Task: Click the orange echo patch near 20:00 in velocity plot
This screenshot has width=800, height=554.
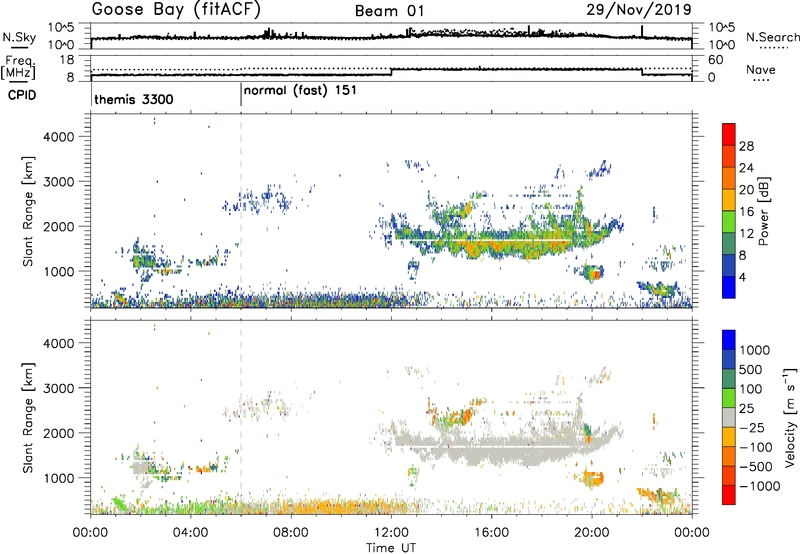Action: point(593,479)
